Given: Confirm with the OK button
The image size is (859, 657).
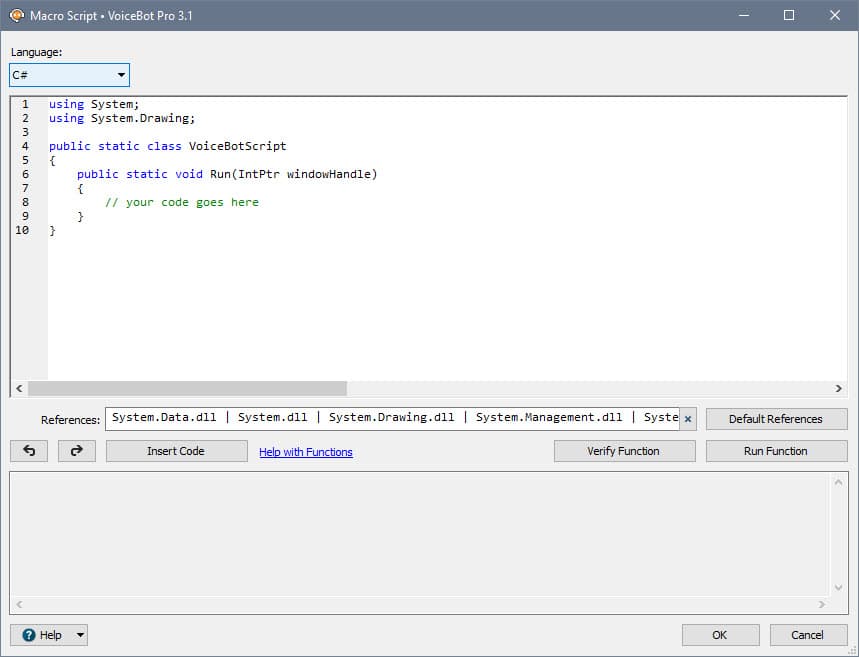Looking at the screenshot, I should pos(720,635).
